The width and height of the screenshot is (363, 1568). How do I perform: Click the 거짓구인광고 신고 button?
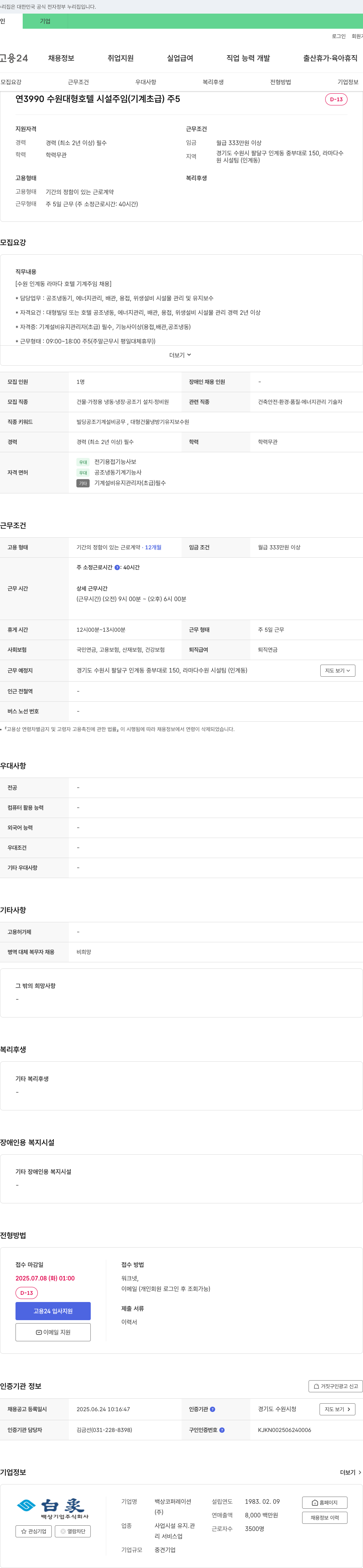click(x=336, y=1386)
